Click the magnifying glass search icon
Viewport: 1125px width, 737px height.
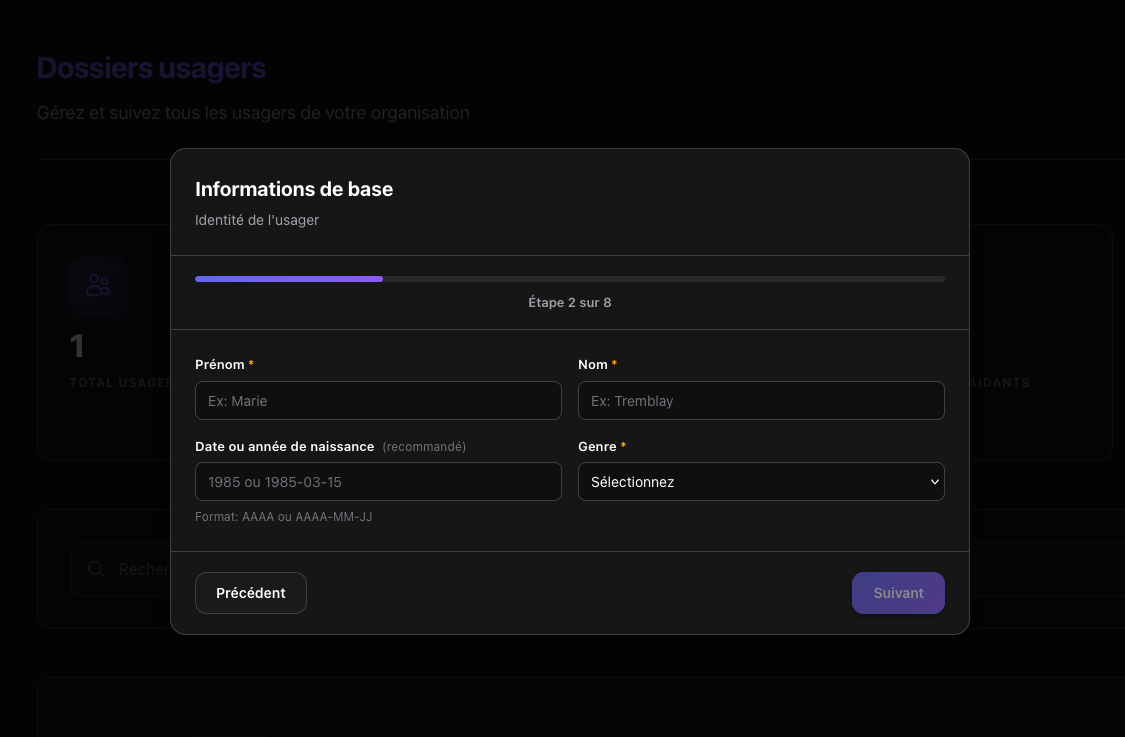(96, 569)
